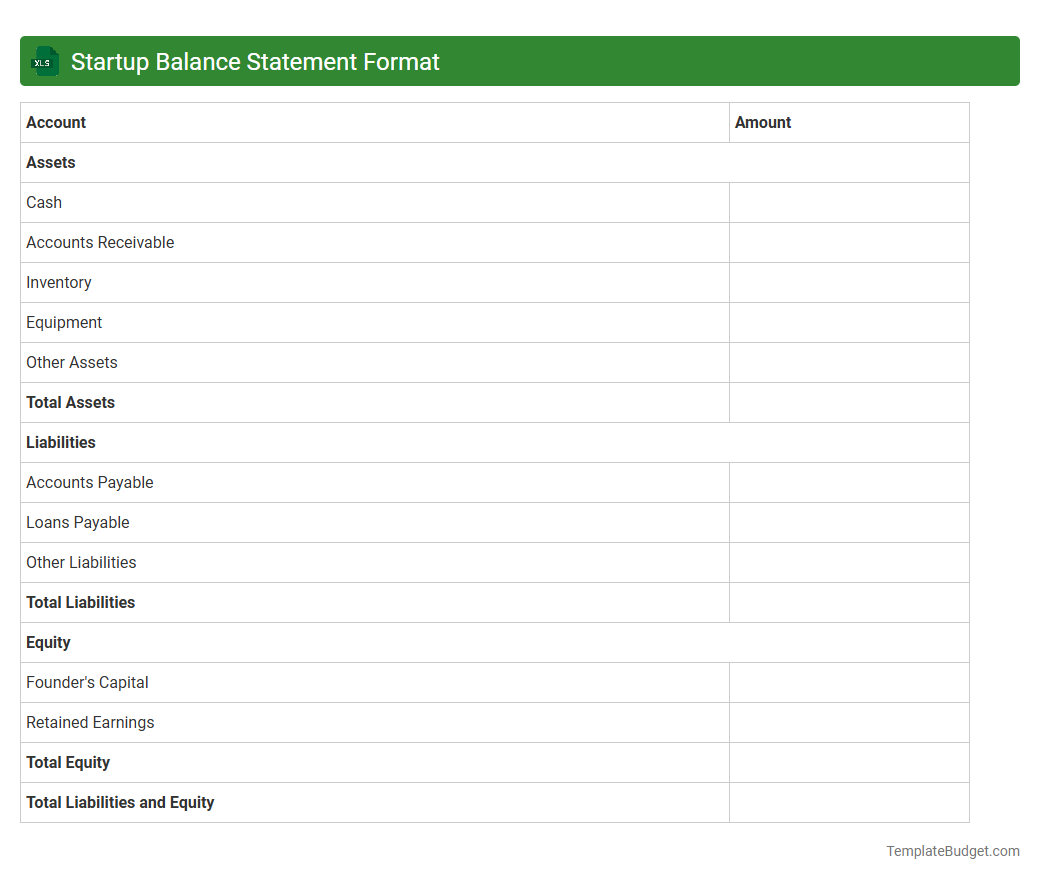Select the Accounts Receivable row

(x=100, y=242)
